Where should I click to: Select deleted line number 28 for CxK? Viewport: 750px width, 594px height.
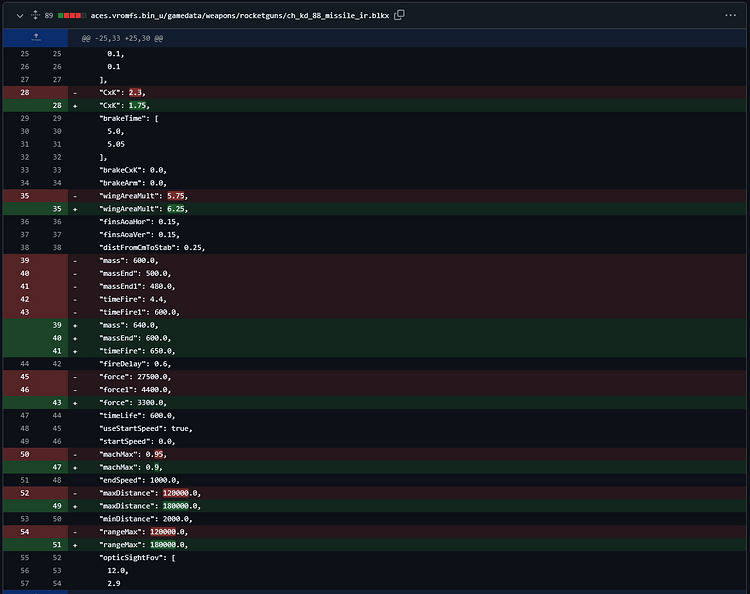pos(23,92)
